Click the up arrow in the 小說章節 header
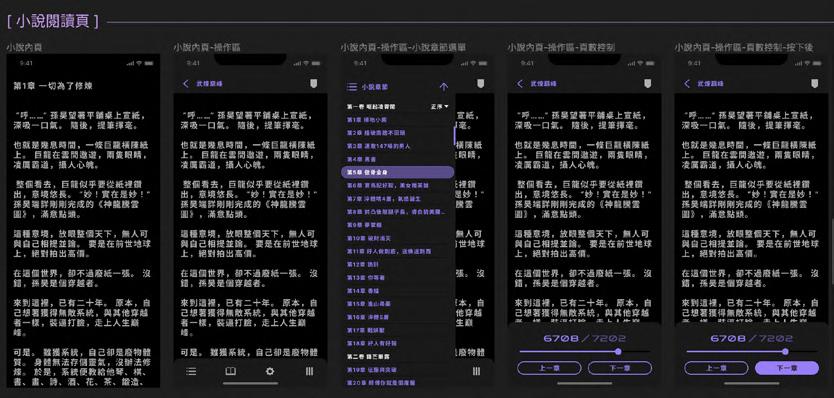Image resolution: width=834 pixels, height=398 pixels. 444,87
